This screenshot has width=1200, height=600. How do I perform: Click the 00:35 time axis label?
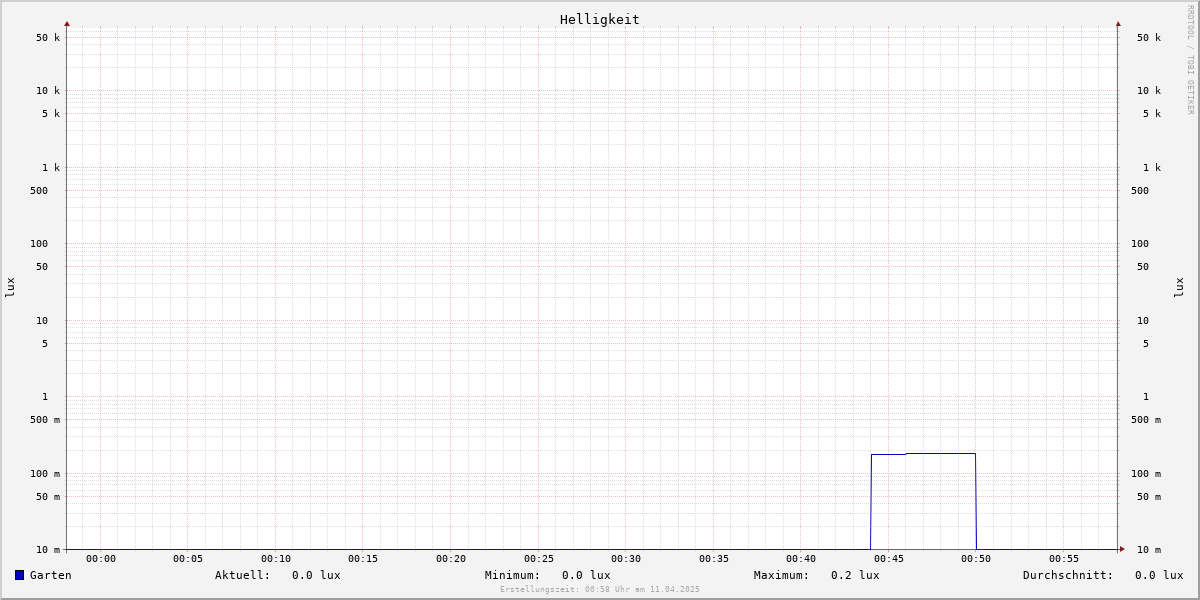pos(714,559)
